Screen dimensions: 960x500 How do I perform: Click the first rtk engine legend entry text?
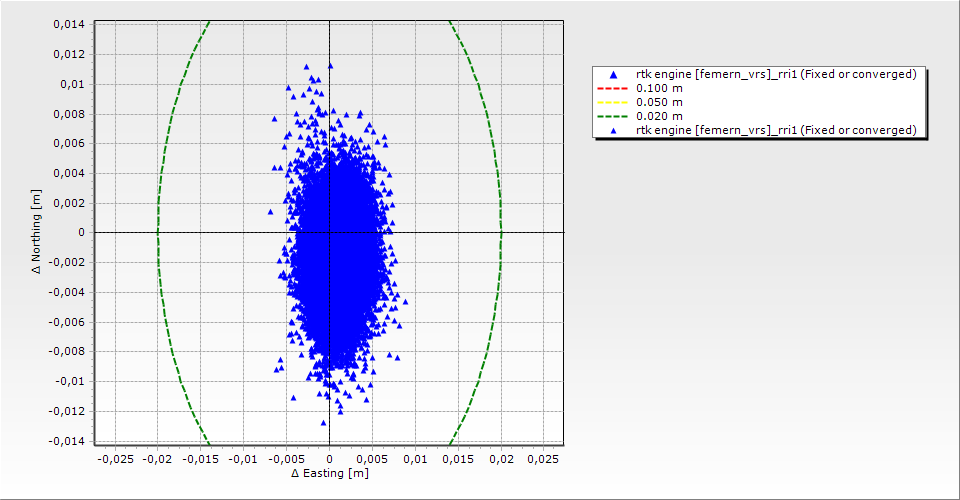pyautogui.click(x=776, y=74)
